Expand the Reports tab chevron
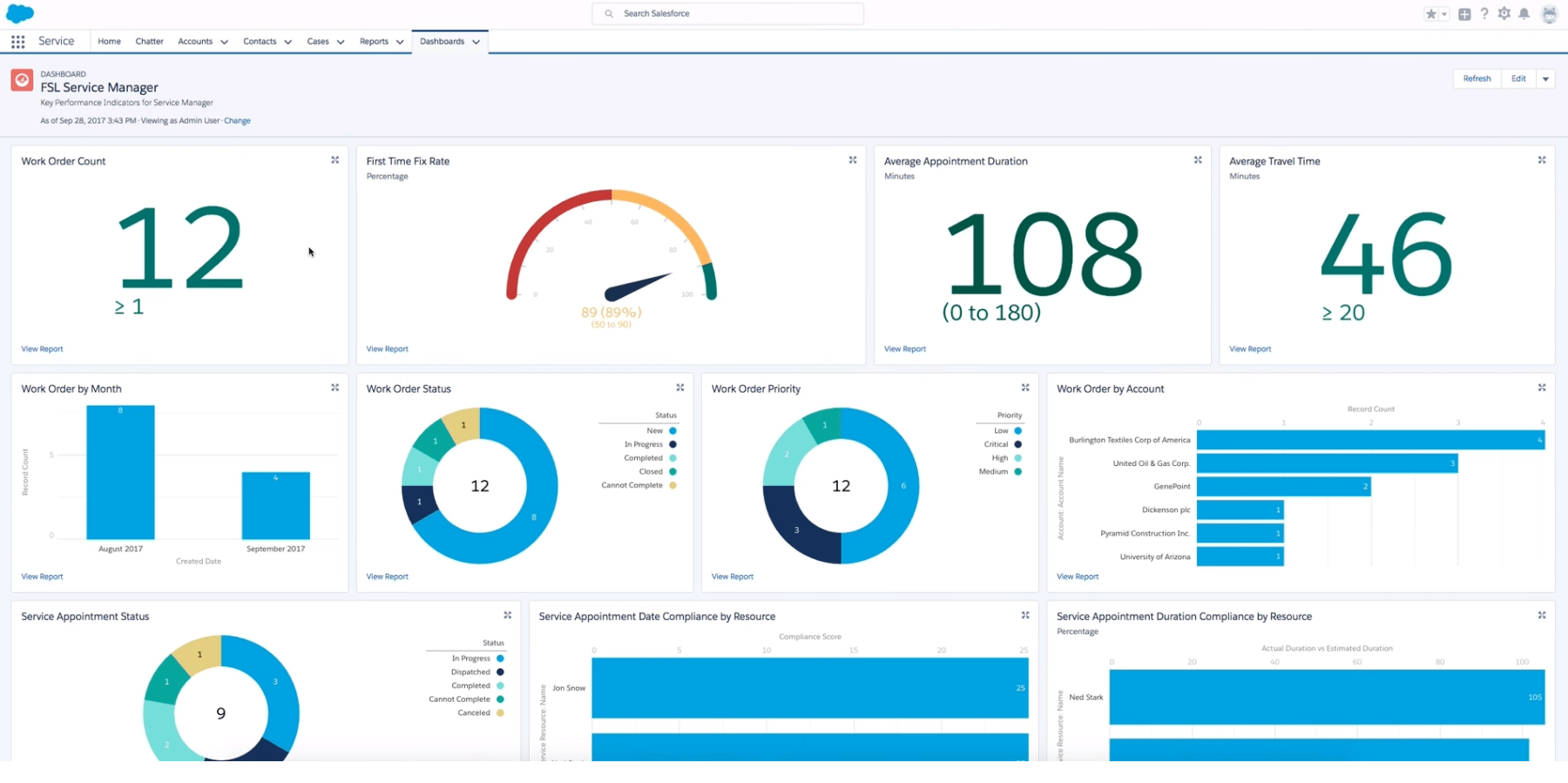Screen dimensions: 1568x783 (400, 42)
